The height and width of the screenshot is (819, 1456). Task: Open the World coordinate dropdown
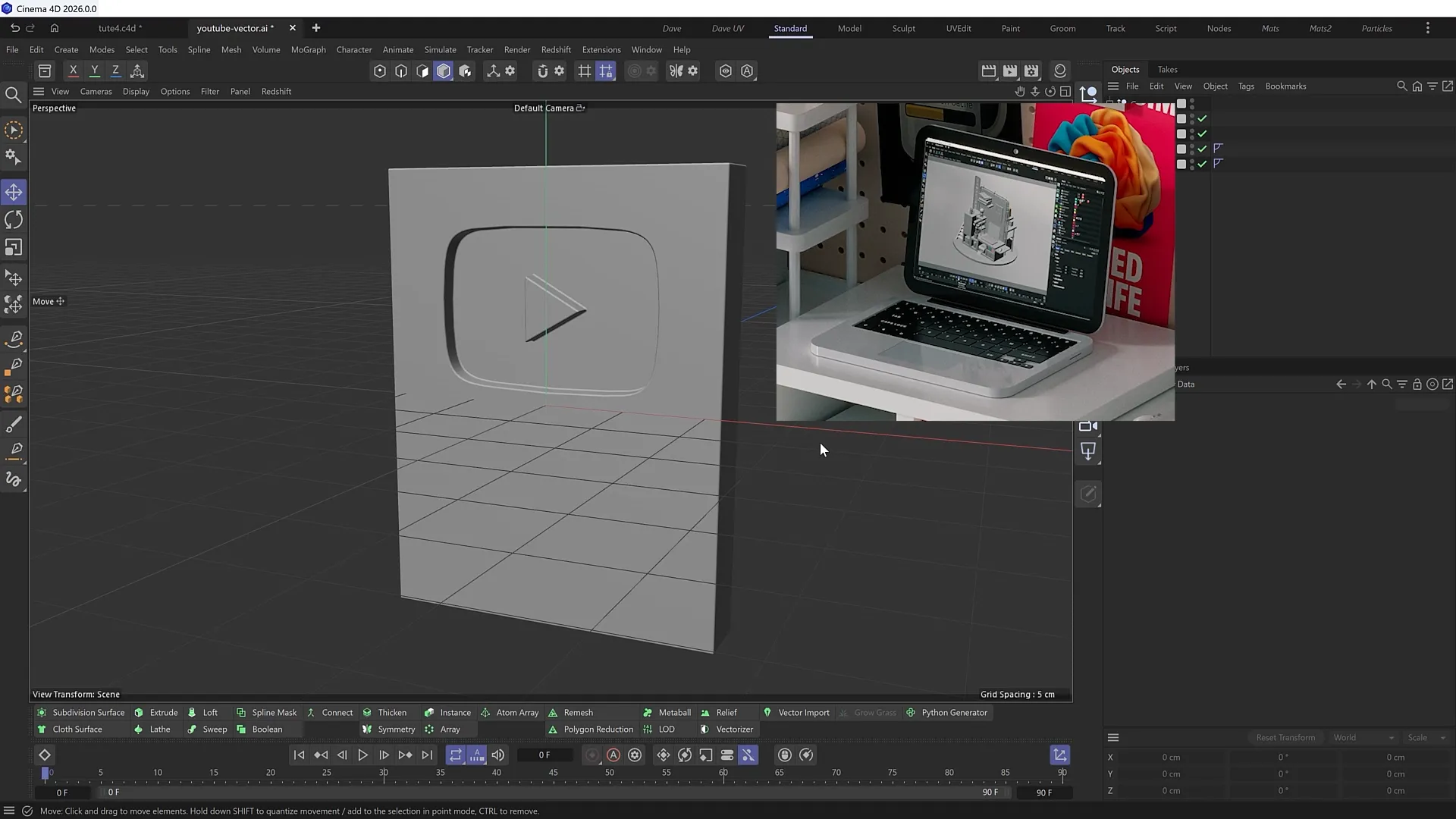[1363, 737]
